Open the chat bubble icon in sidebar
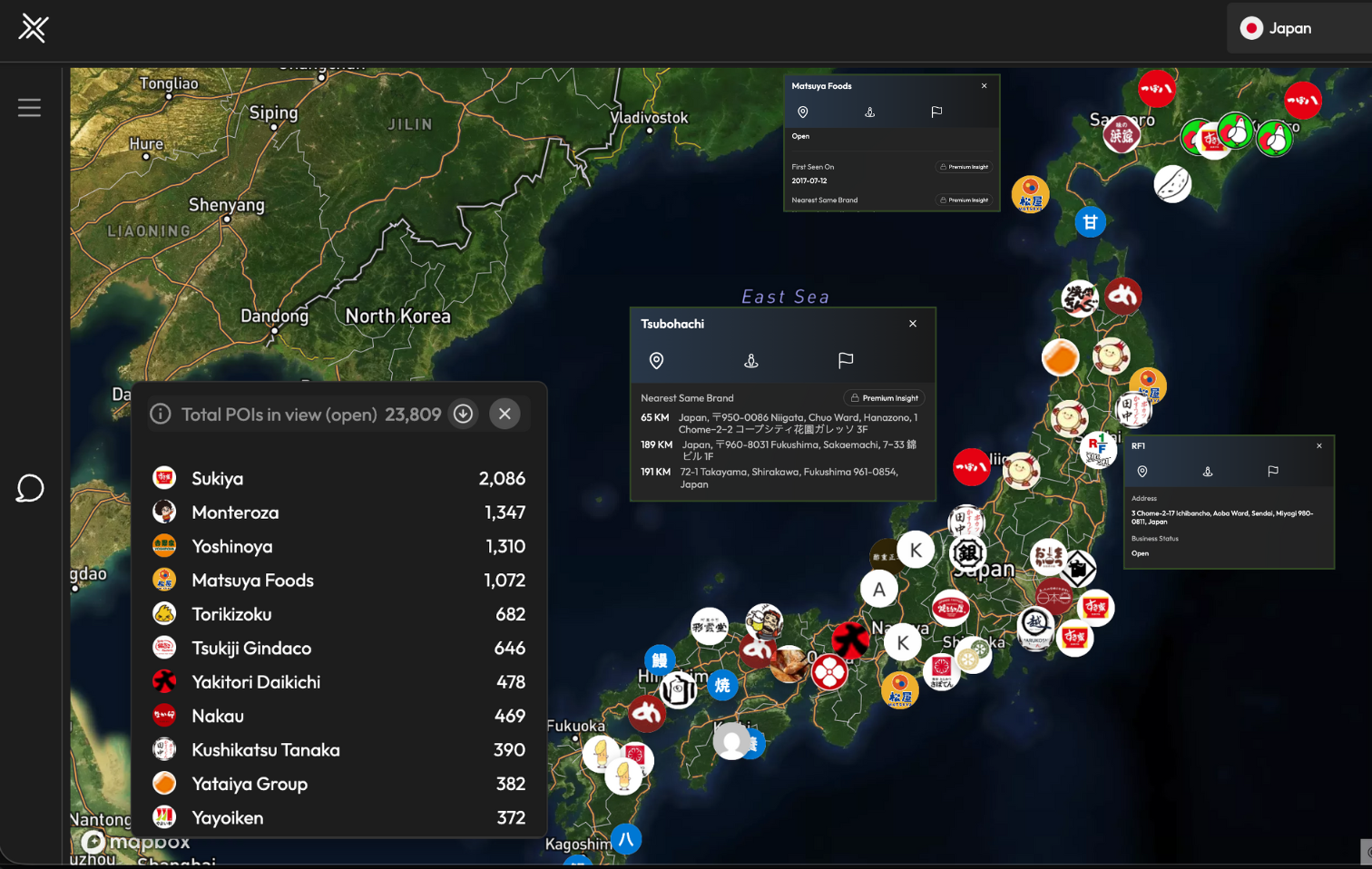 click(29, 488)
